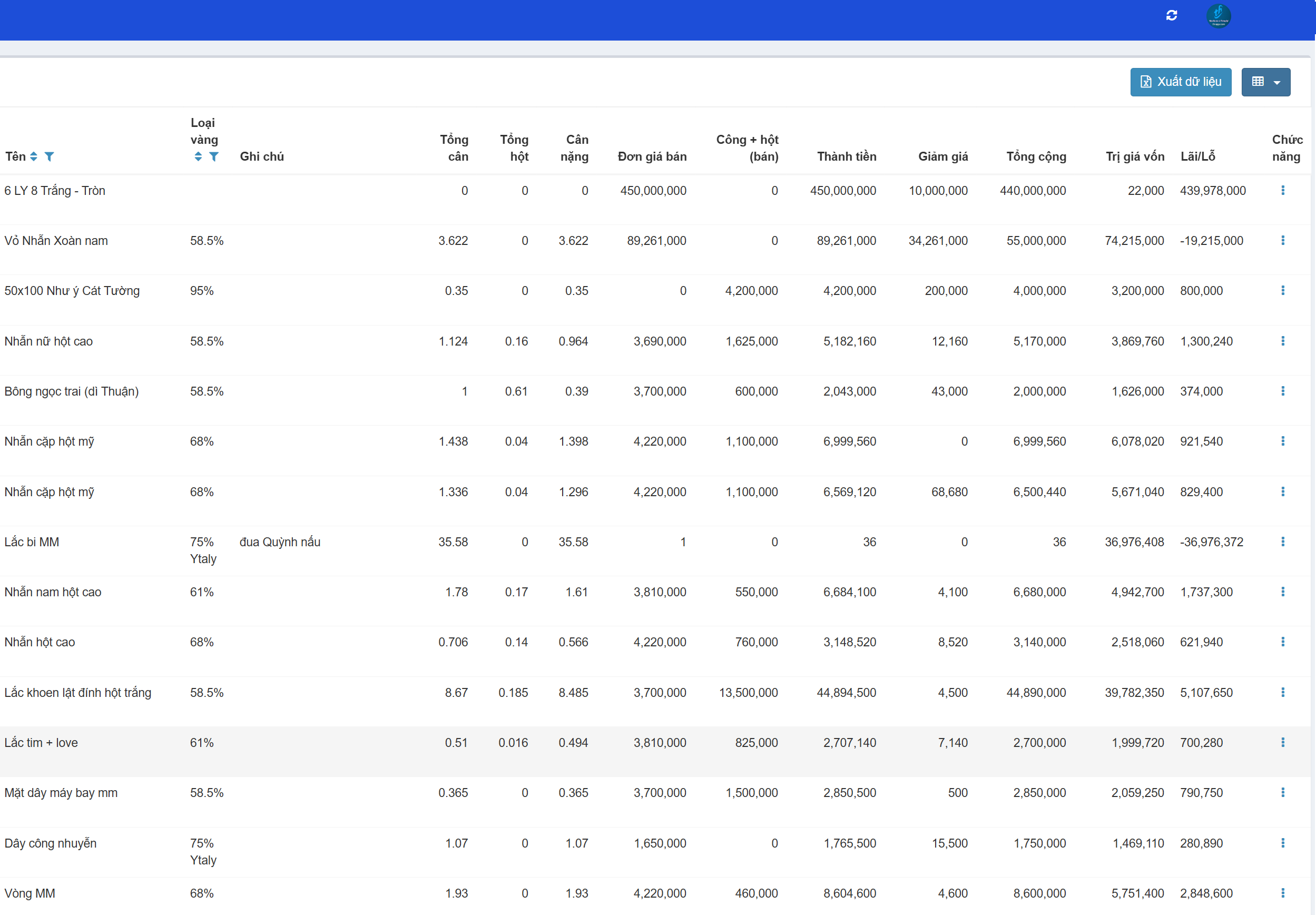Open actions menu for Nhẫn nam hột cao
This screenshot has width=1316, height=915.
[x=1283, y=592]
